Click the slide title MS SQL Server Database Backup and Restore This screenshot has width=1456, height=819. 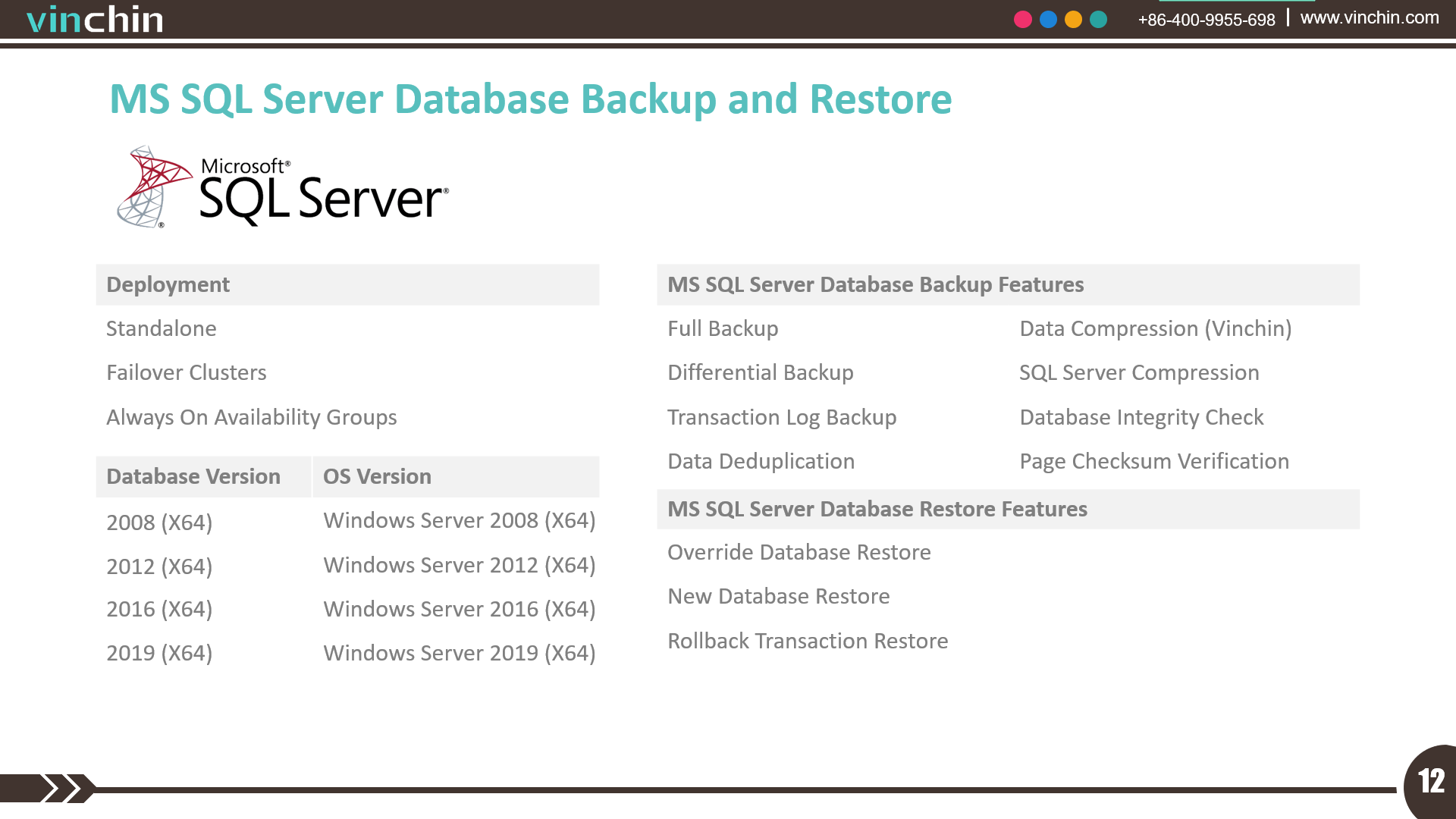[x=531, y=99]
